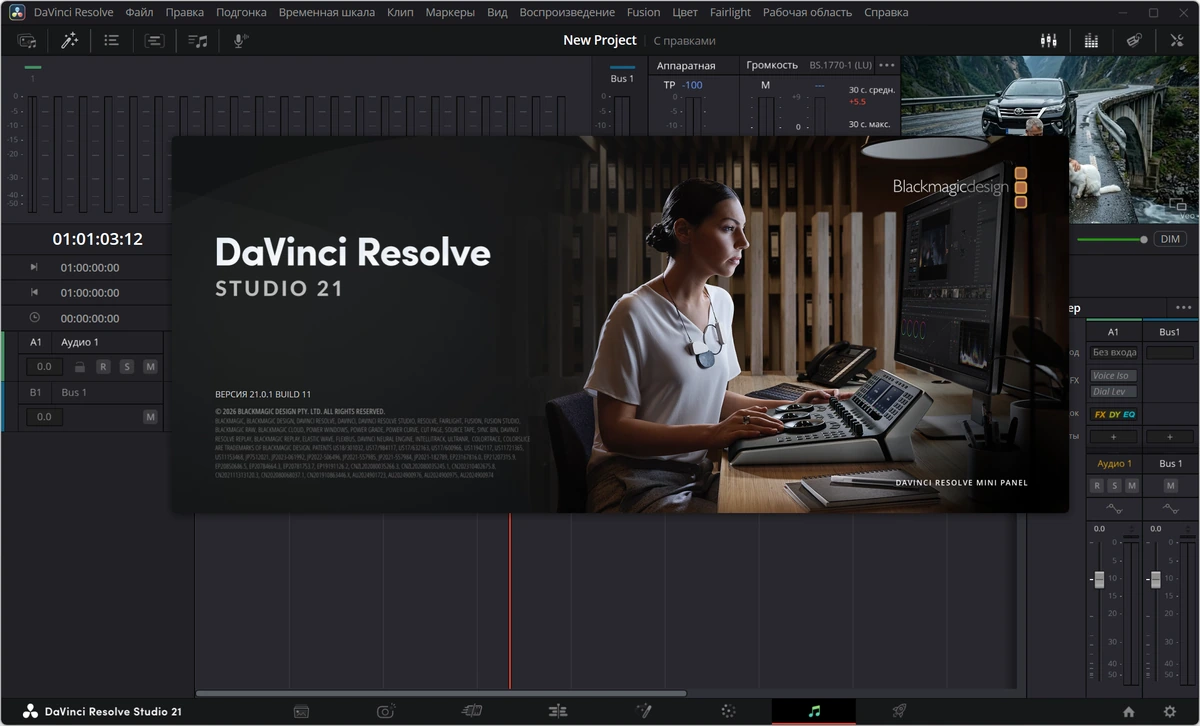This screenshot has width=1200, height=726.
Task: Open loudness meter options three-dots menu
Action: [x=887, y=65]
